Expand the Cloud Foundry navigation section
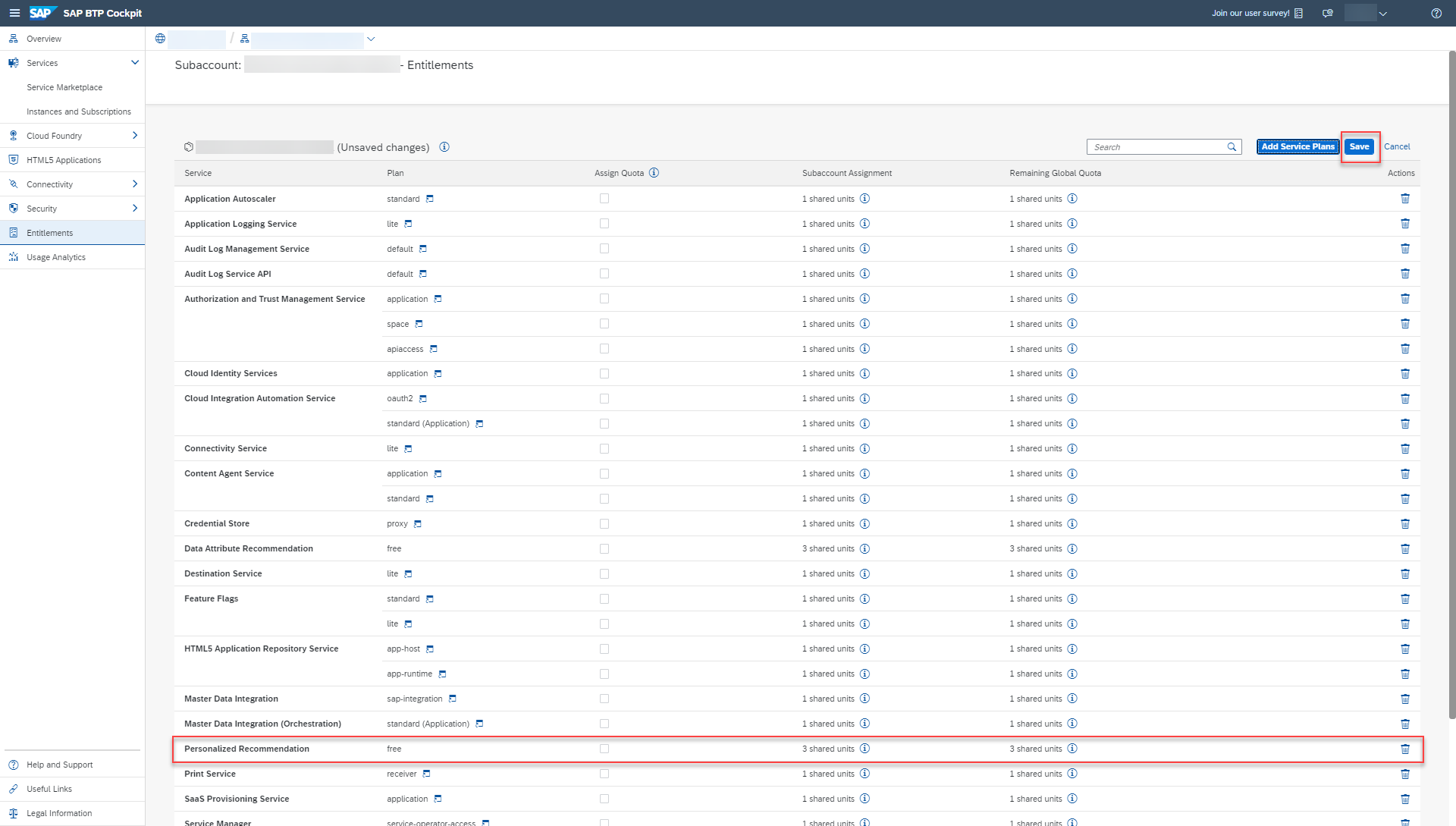The height and width of the screenshot is (826, 1456). tap(135, 136)
